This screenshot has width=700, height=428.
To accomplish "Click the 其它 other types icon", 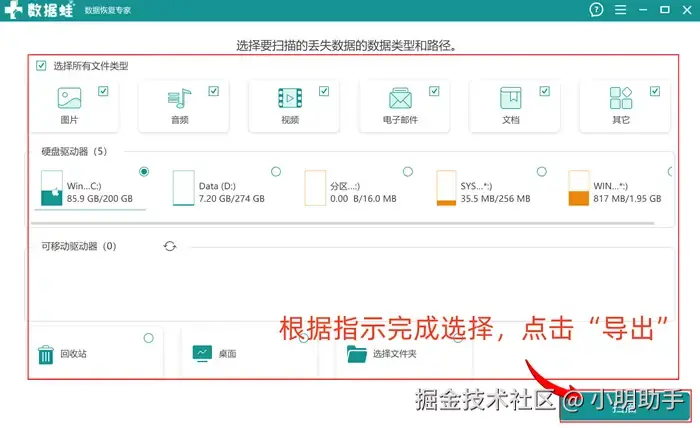I will tap(621, 98).
